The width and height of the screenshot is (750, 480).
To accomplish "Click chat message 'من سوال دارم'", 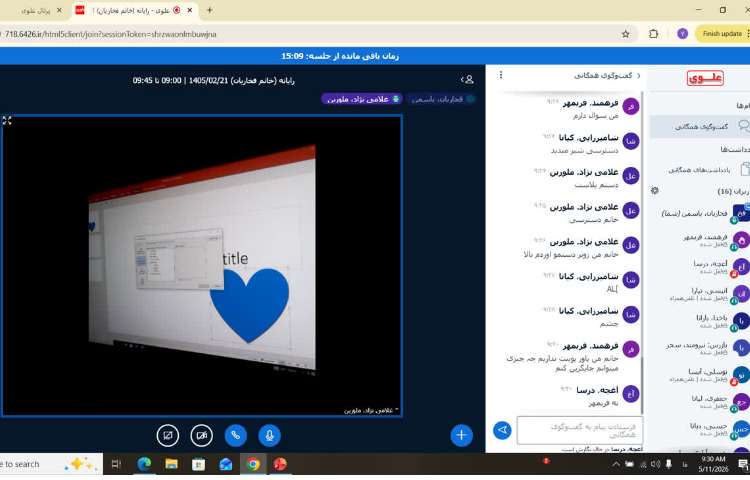I will point(595,116).
